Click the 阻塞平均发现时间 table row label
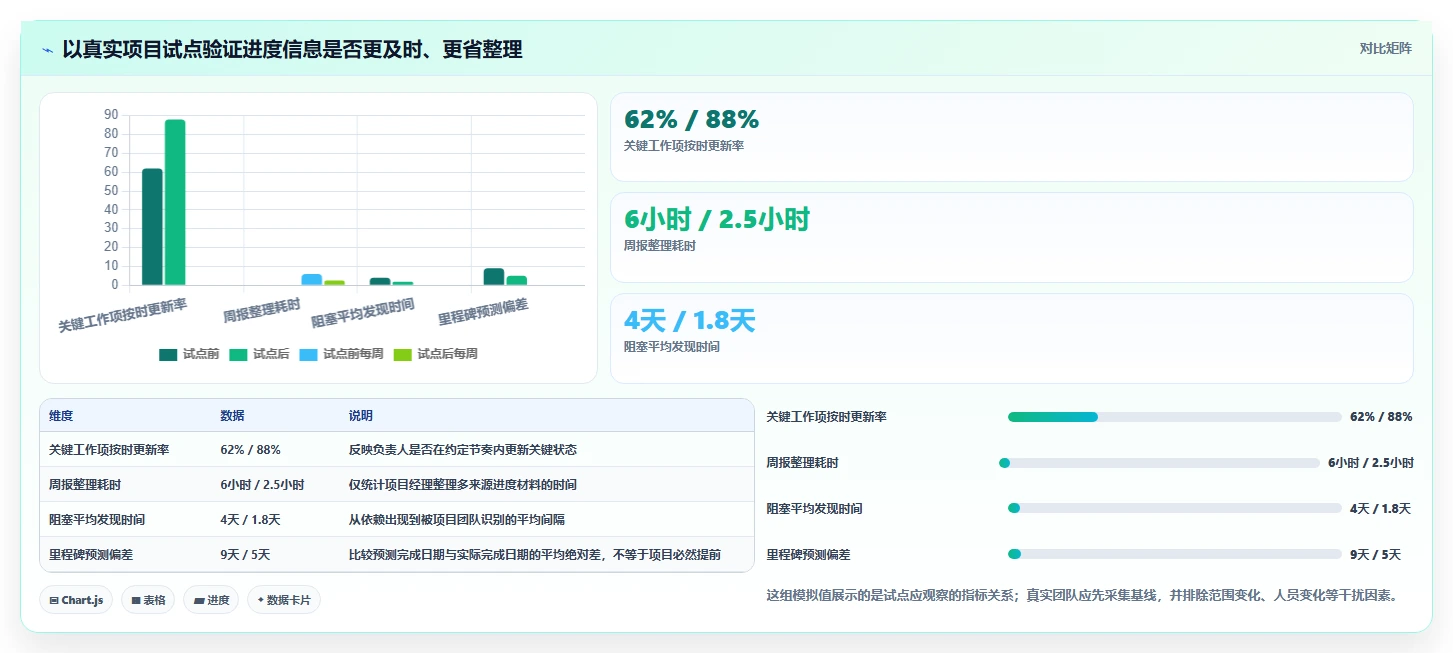The image size is (1453, 653). tap(97, 520)
